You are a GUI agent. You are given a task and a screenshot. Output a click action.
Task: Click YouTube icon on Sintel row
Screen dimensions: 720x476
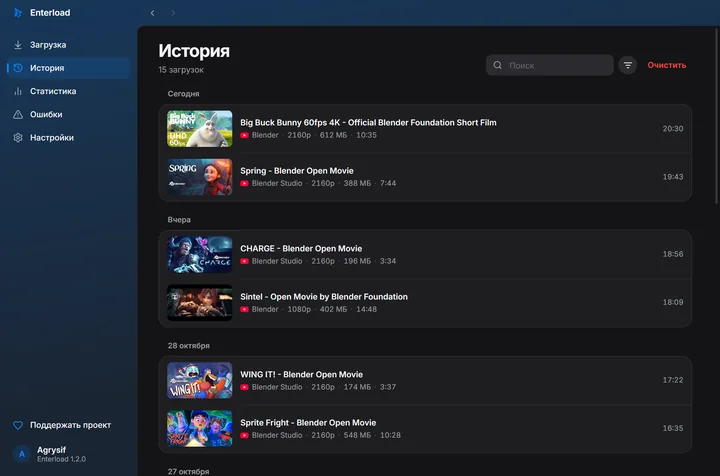pyautogui.click(x=244, y=309)
